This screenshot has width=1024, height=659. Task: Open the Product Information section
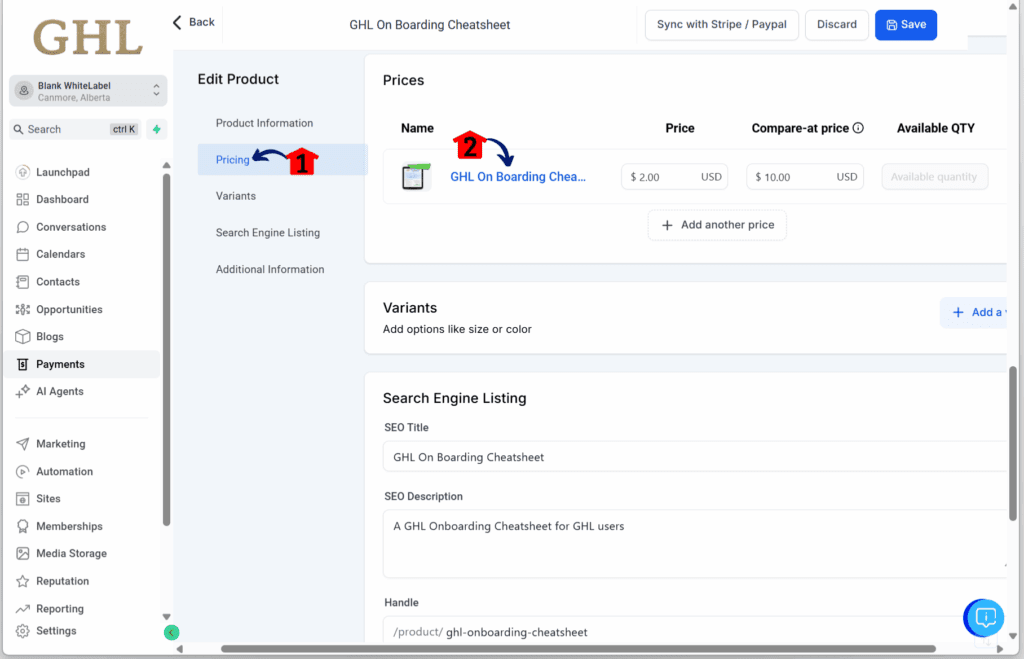[x=264, y=123]
